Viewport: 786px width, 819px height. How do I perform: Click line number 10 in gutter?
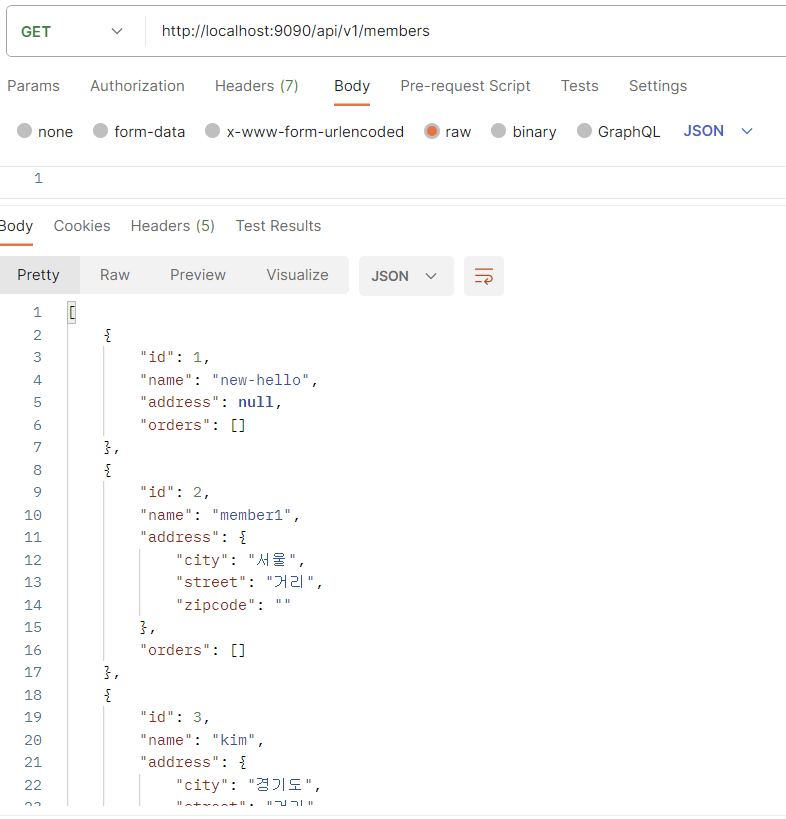33,516
